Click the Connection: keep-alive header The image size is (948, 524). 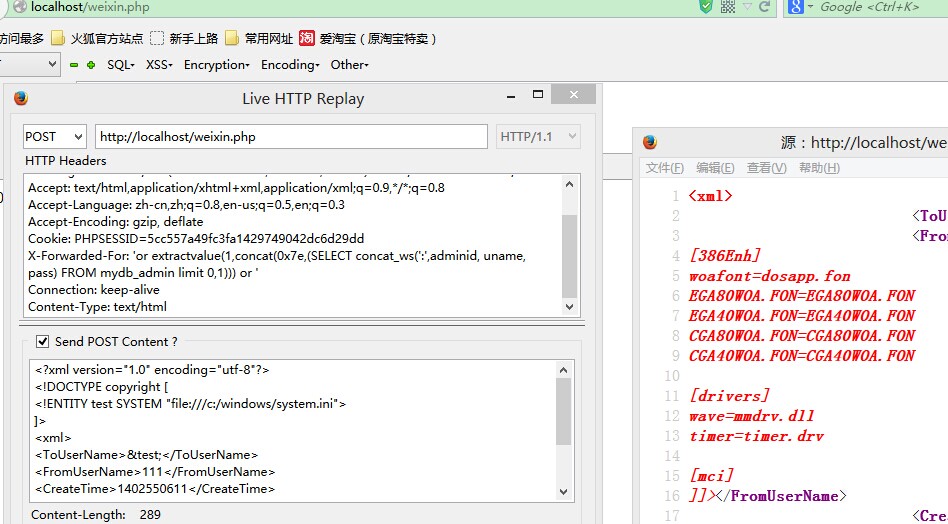coord(94,289)
